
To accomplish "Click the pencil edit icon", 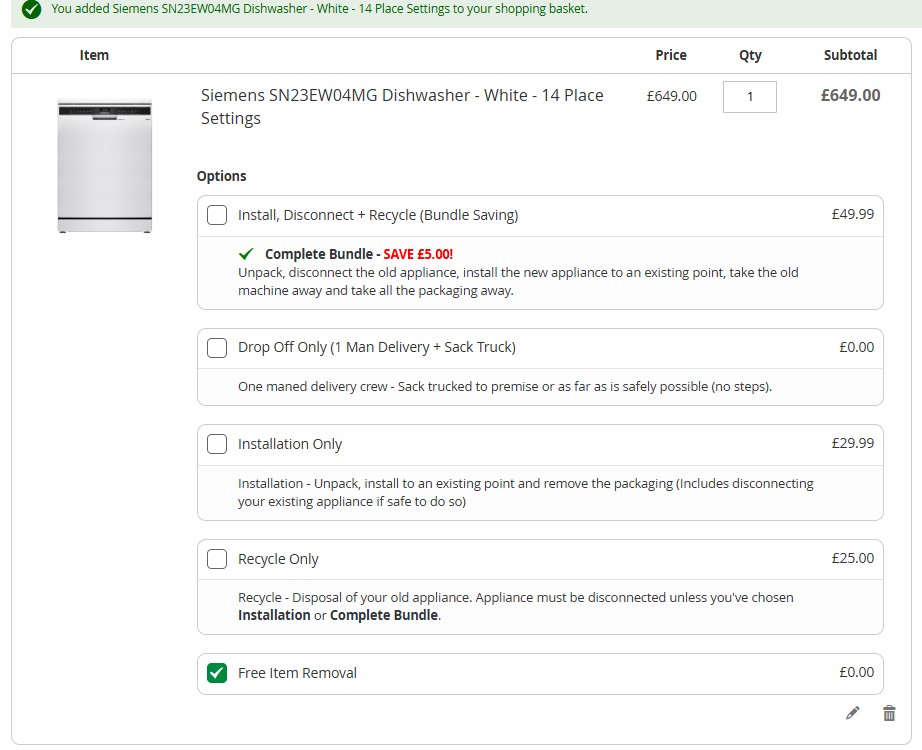I will [x=852, y=713].
